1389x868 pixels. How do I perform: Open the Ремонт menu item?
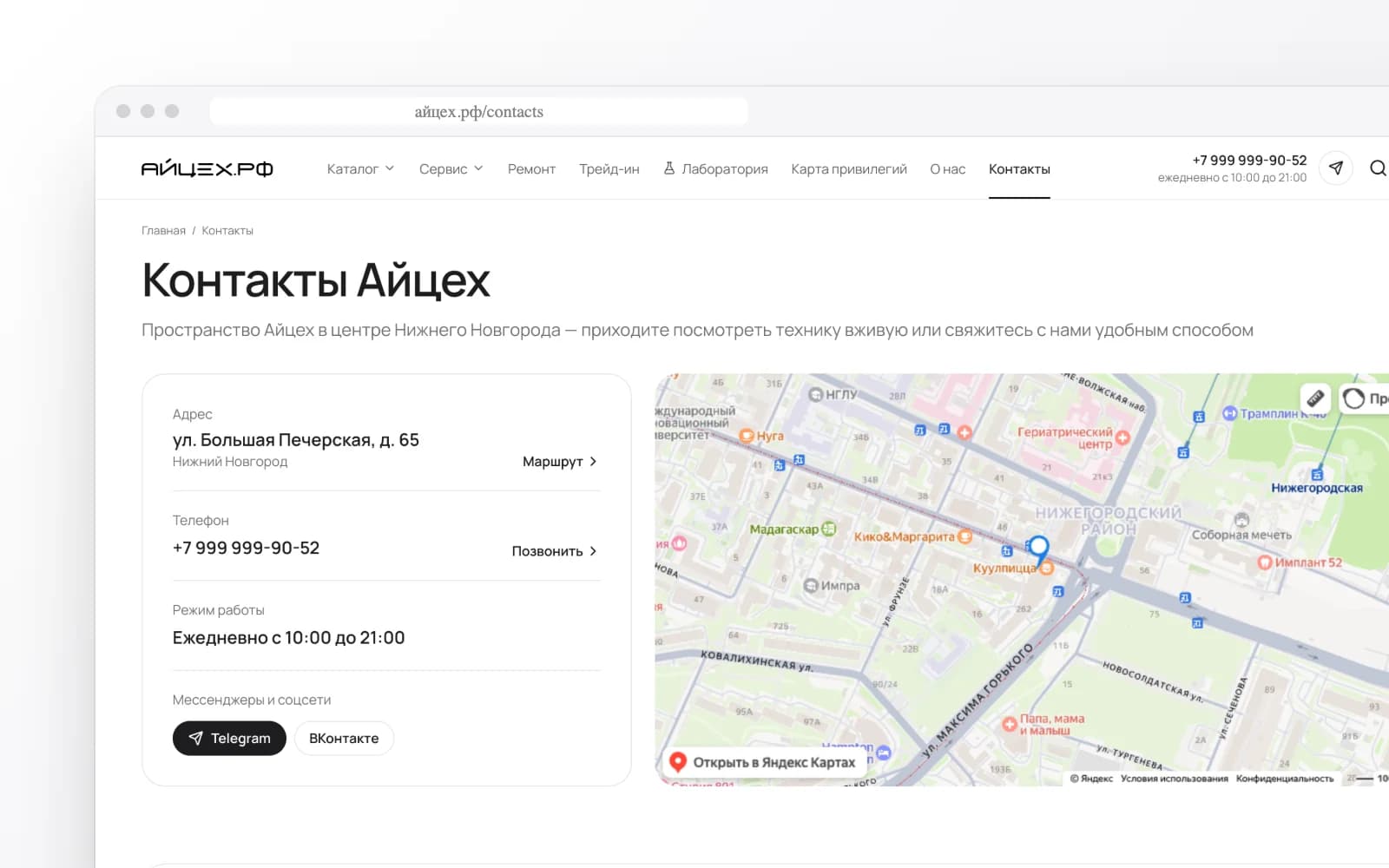click(x=531, y=168)
